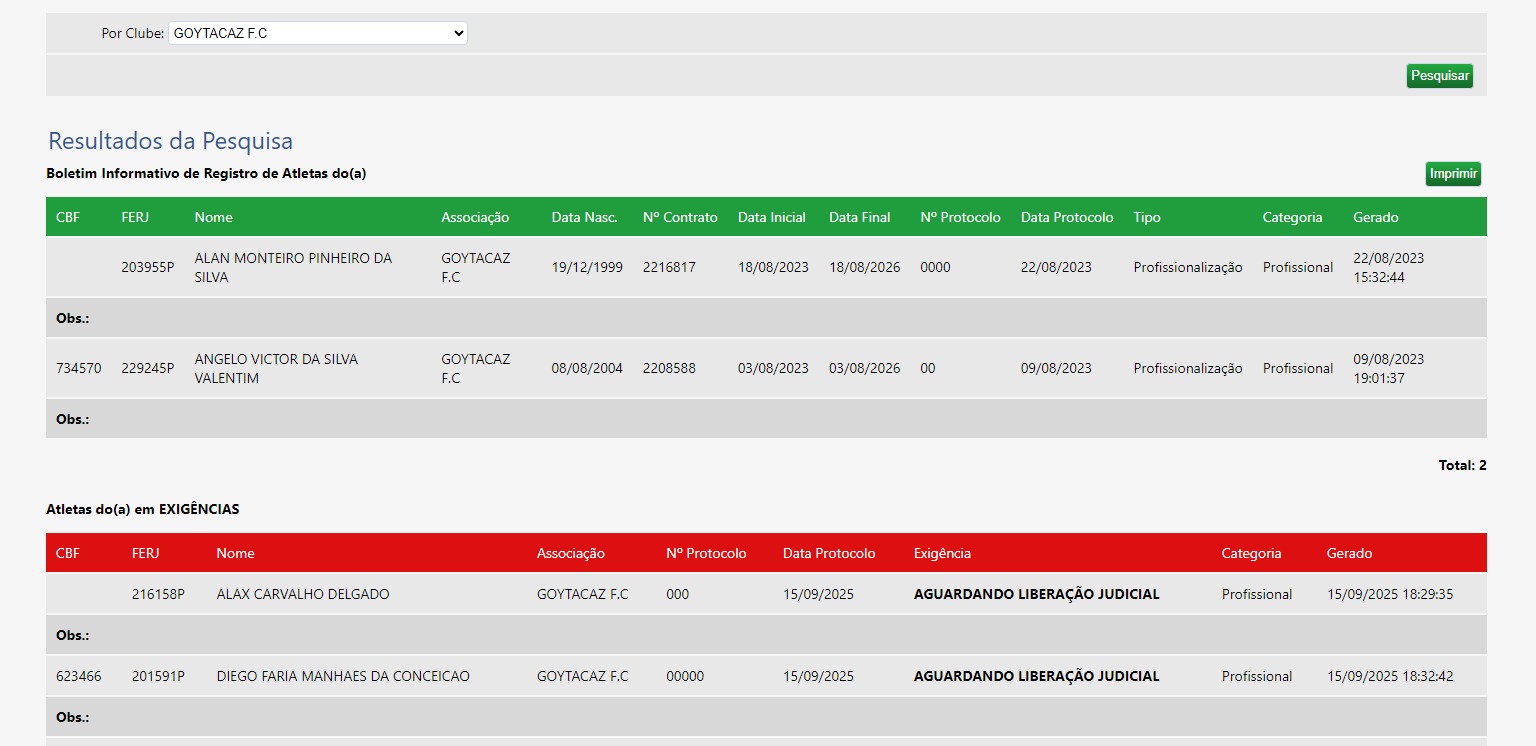Click the Nº Contrato column header
The image size is (1536, 746).
coord(680,217)
